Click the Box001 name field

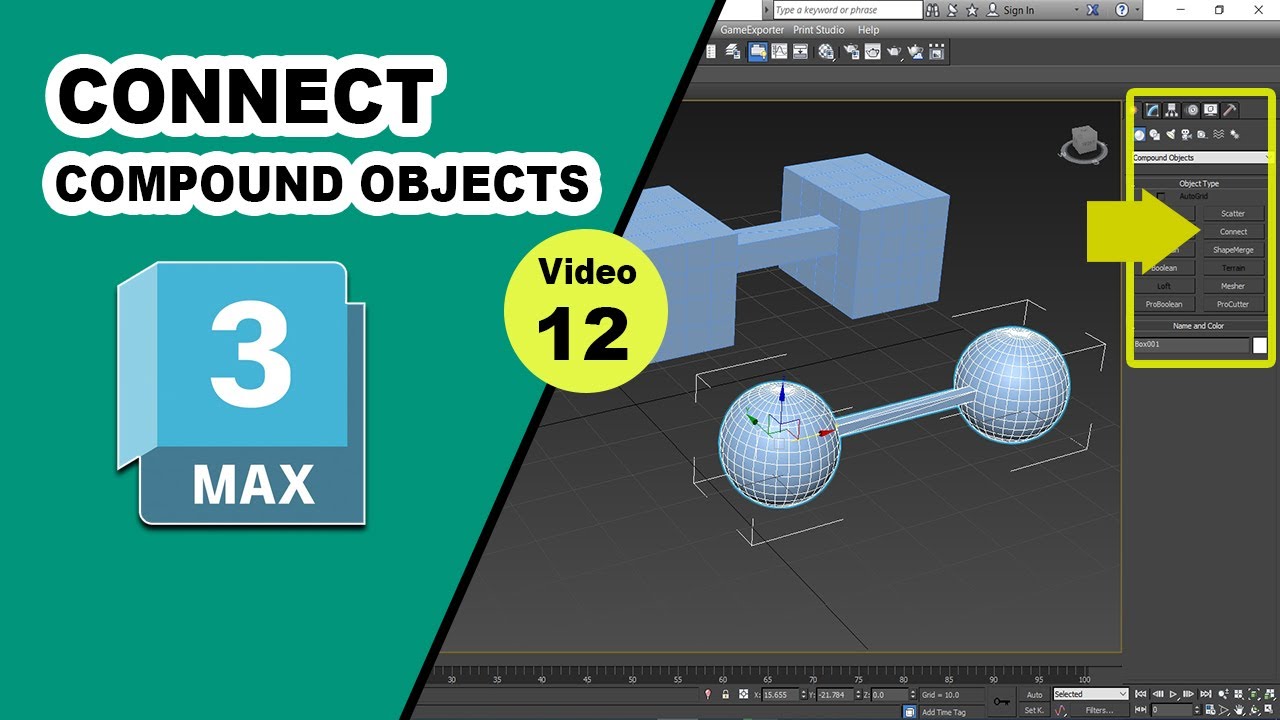1191,344
